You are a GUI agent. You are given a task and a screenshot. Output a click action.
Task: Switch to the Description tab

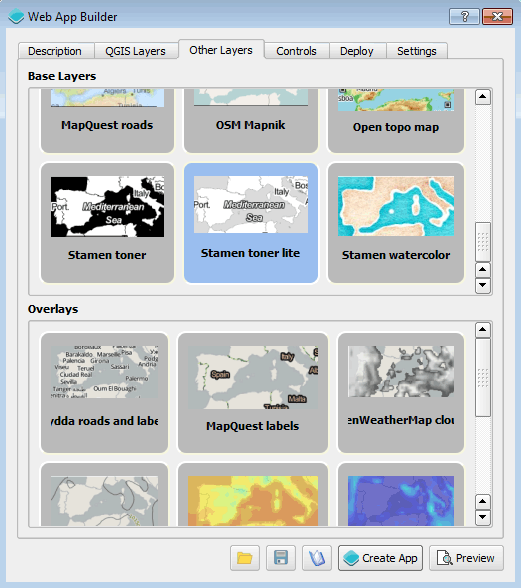pyautogui.click(x=55, y=51)
